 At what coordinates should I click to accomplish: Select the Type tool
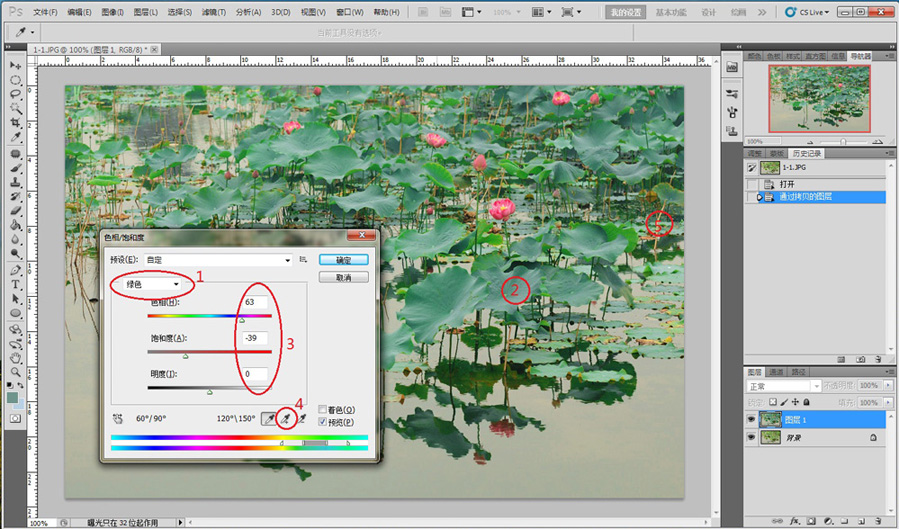[x=15, y=284]
